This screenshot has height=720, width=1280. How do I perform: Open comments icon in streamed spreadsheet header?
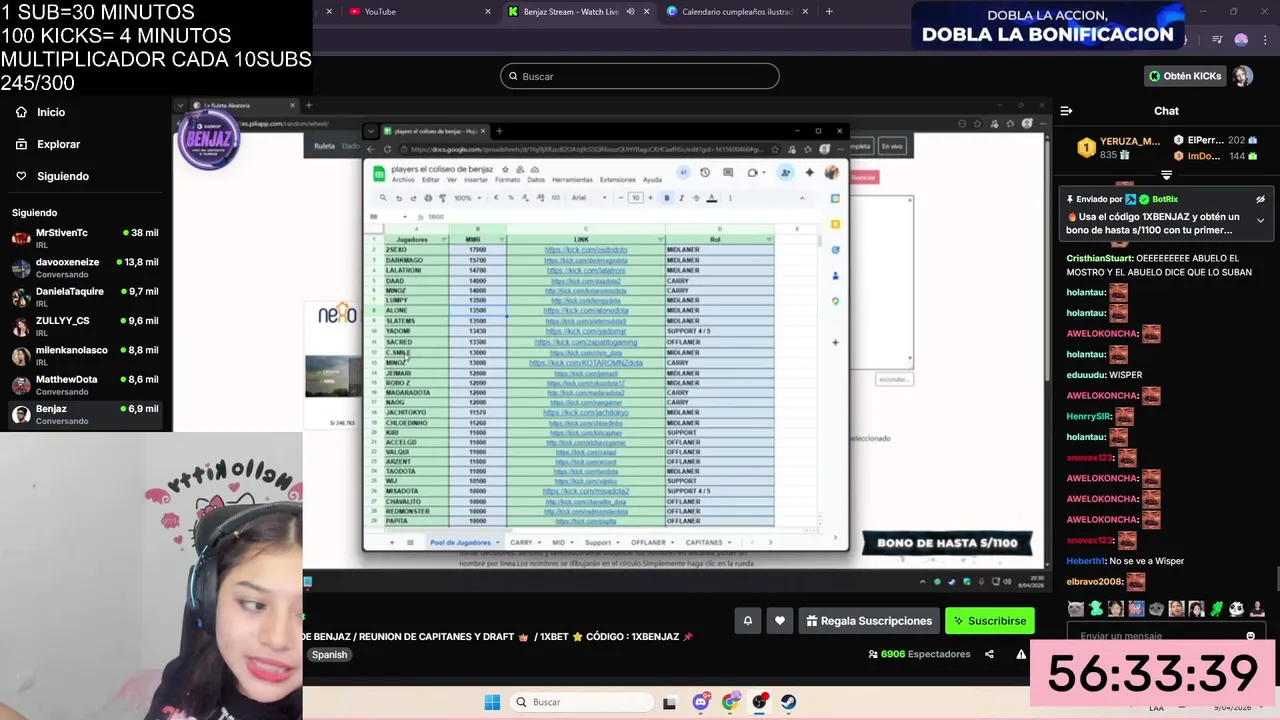coord(727,172)
